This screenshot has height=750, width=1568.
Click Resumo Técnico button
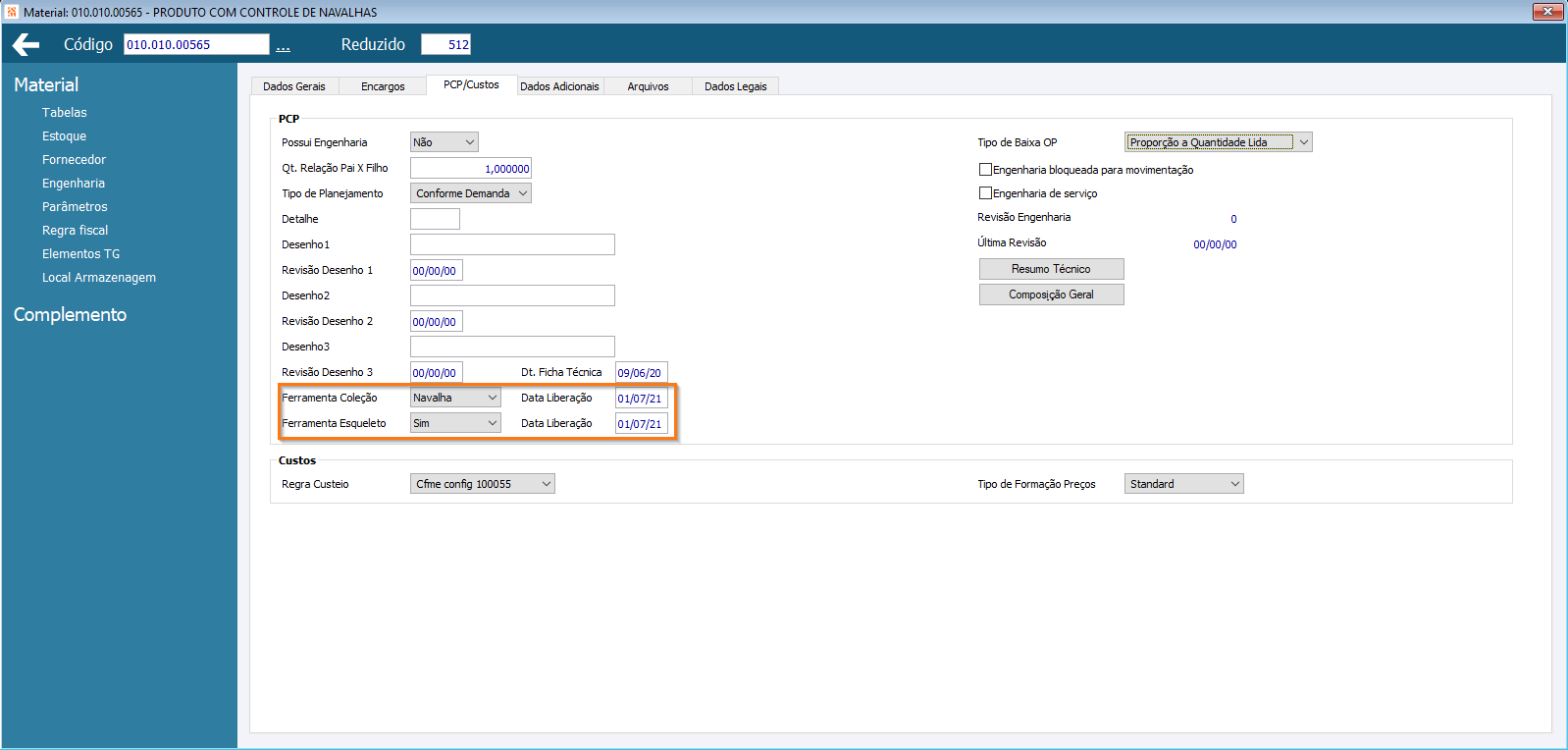[x=1051, y=269]
